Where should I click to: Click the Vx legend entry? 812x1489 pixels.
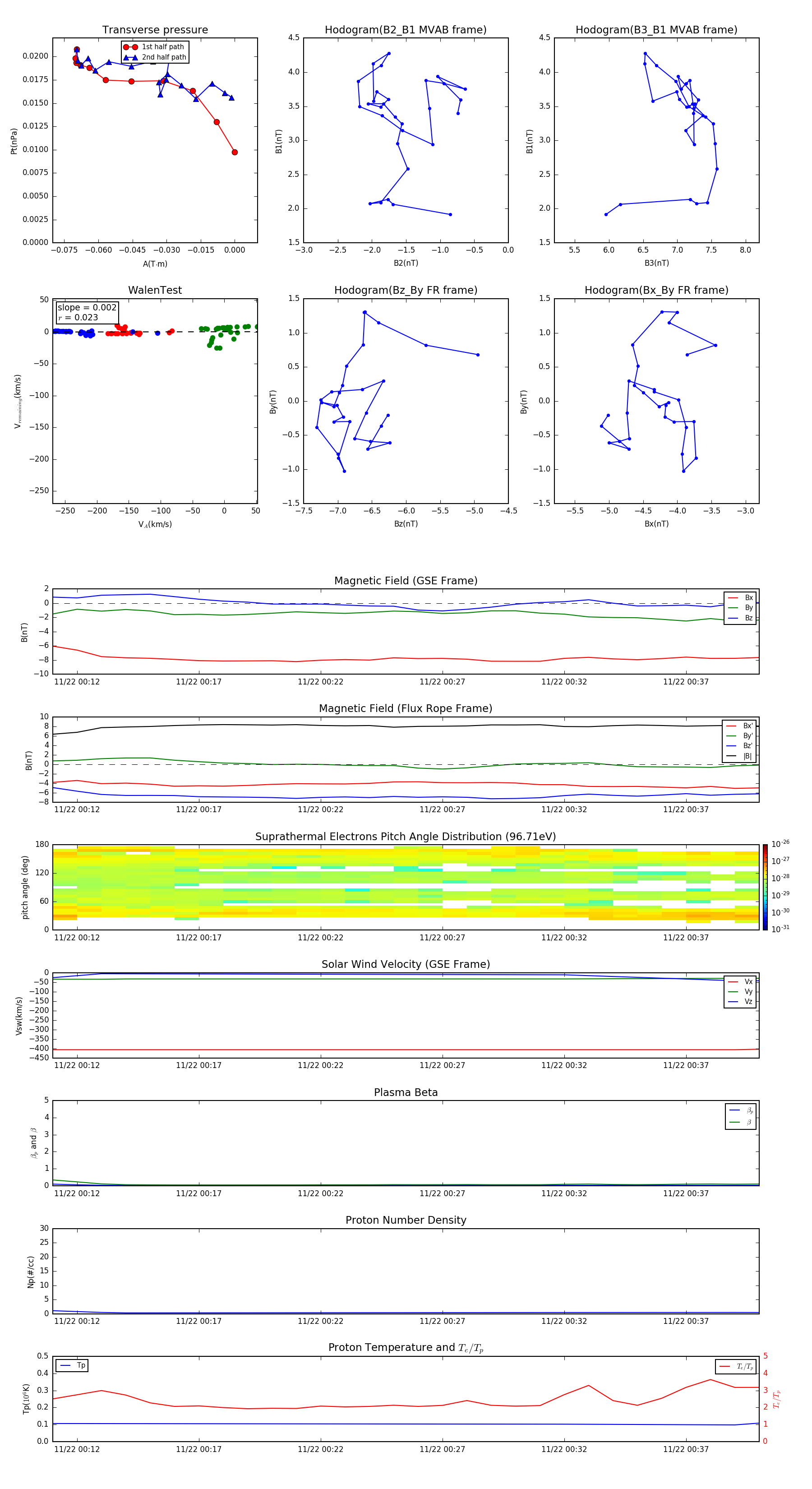coord(740,981)
